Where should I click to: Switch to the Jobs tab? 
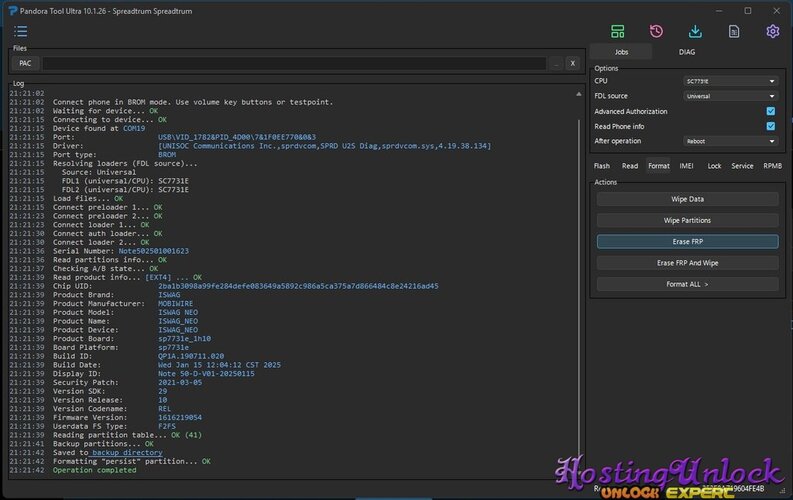(621, 52)
